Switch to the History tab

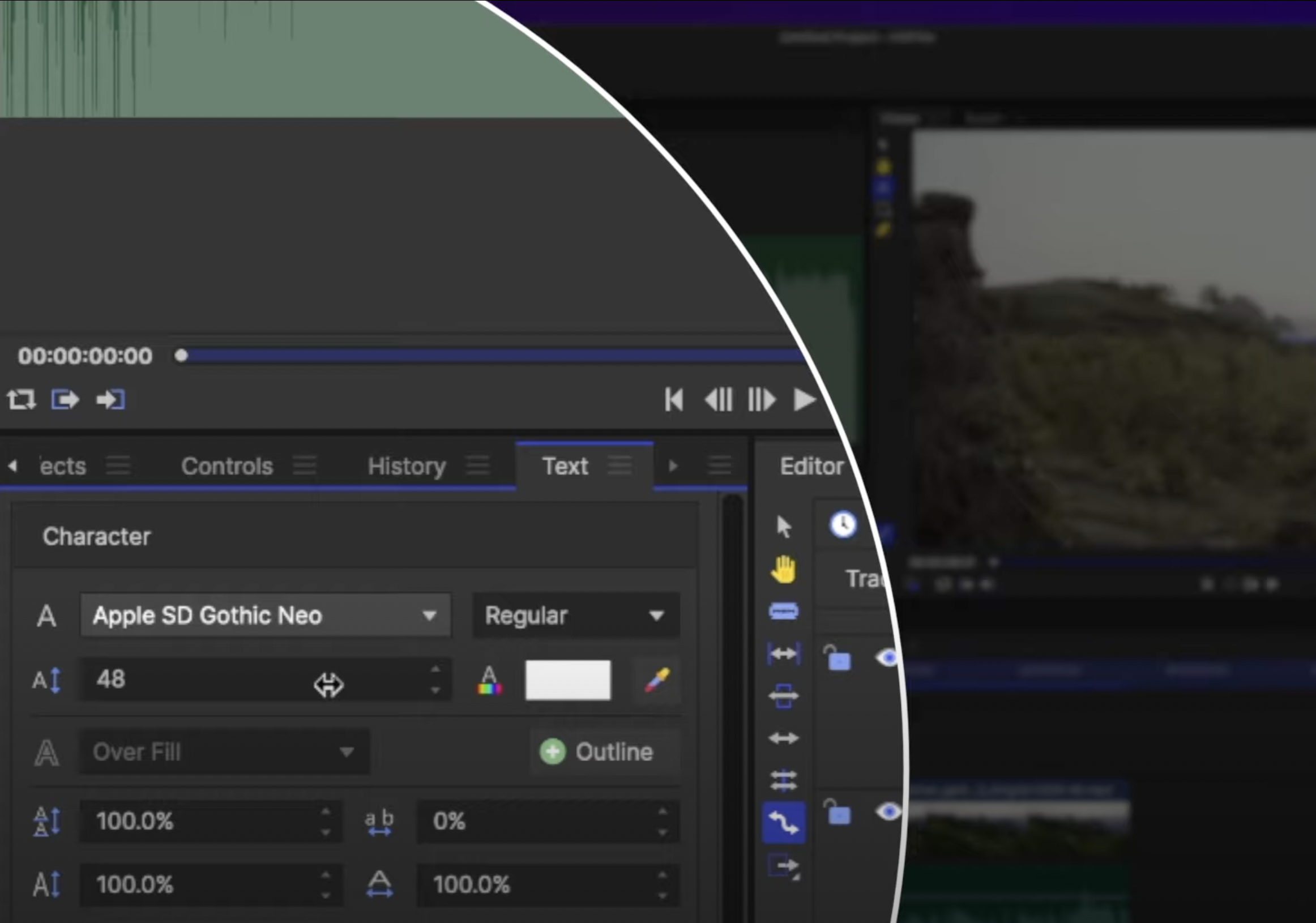click(x=407, y=466)
